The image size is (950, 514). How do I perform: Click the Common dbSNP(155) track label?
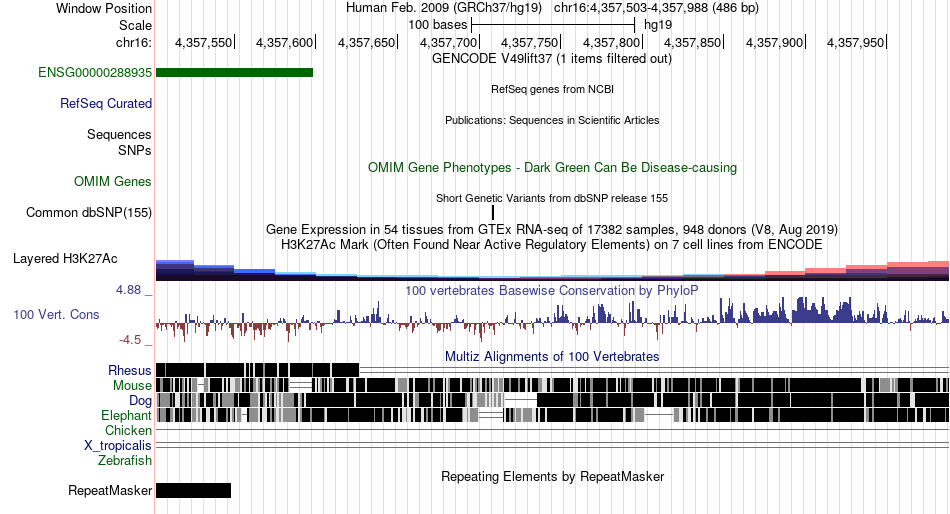[x=89, y=213]
